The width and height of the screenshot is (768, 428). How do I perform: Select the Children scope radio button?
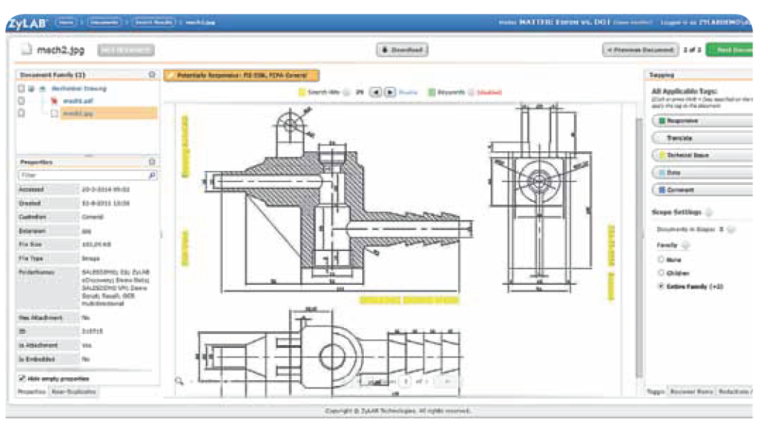tap(661, 272)
